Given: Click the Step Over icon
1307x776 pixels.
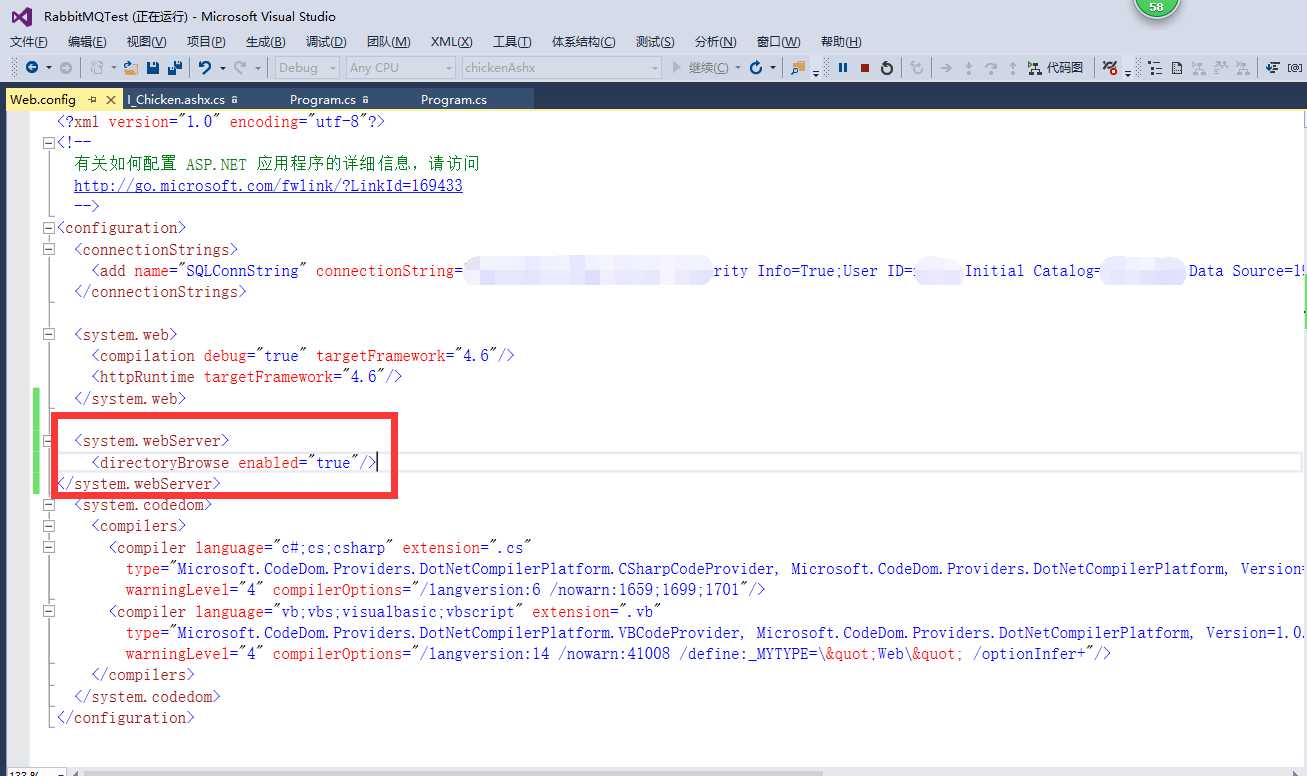Looking at the screenshot, I should (x=991, y=68).
